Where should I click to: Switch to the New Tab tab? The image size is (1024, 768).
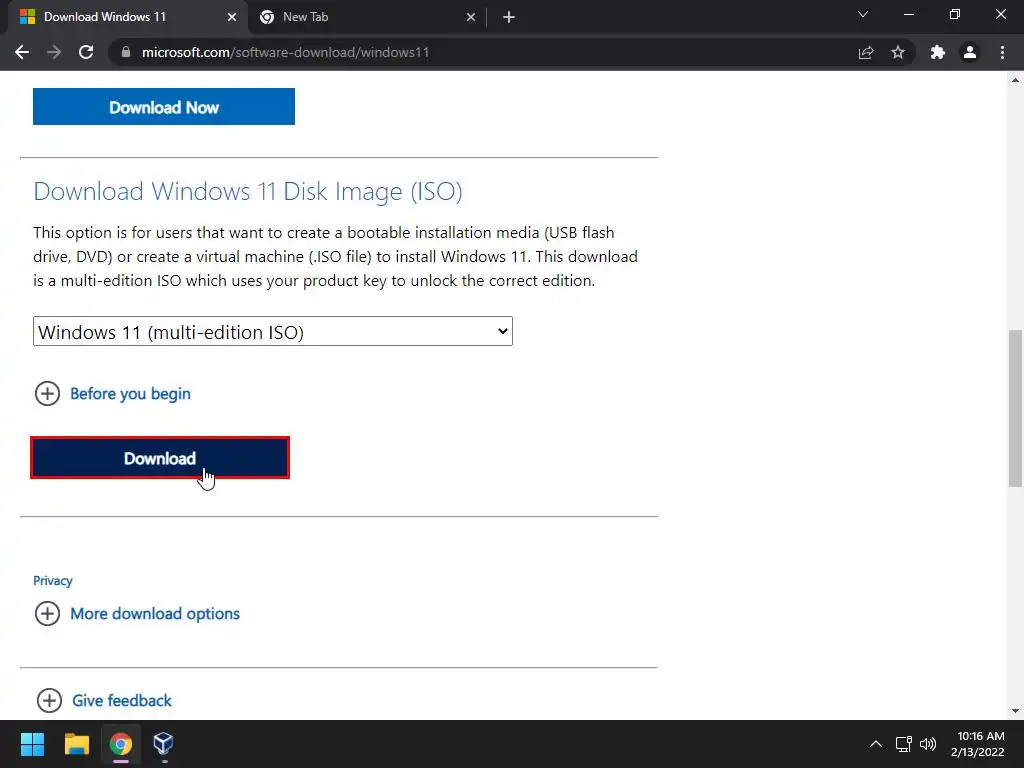(x=368, y=17)
